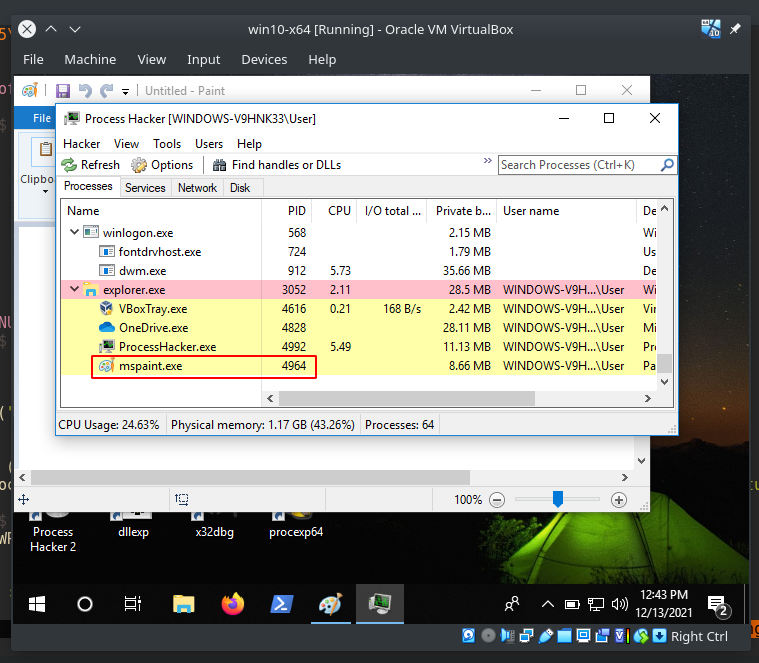Expand toolbar overflow chevron
Image resolution: width=759 pixels, height=663 pixels.
click(x=487, y=161)
